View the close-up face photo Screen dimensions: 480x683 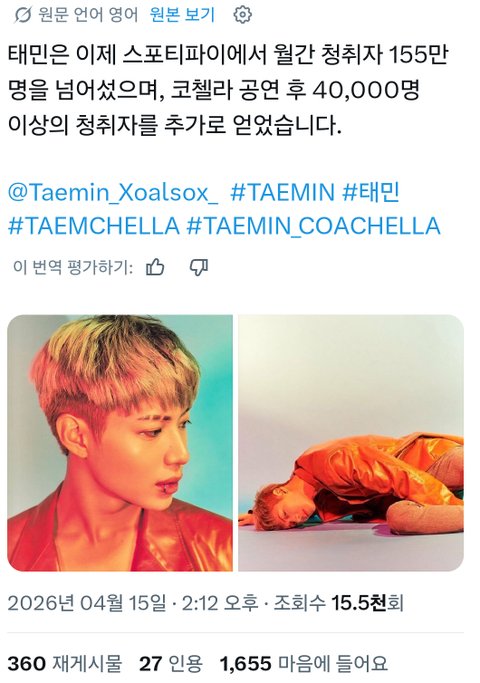click(120, 443)
